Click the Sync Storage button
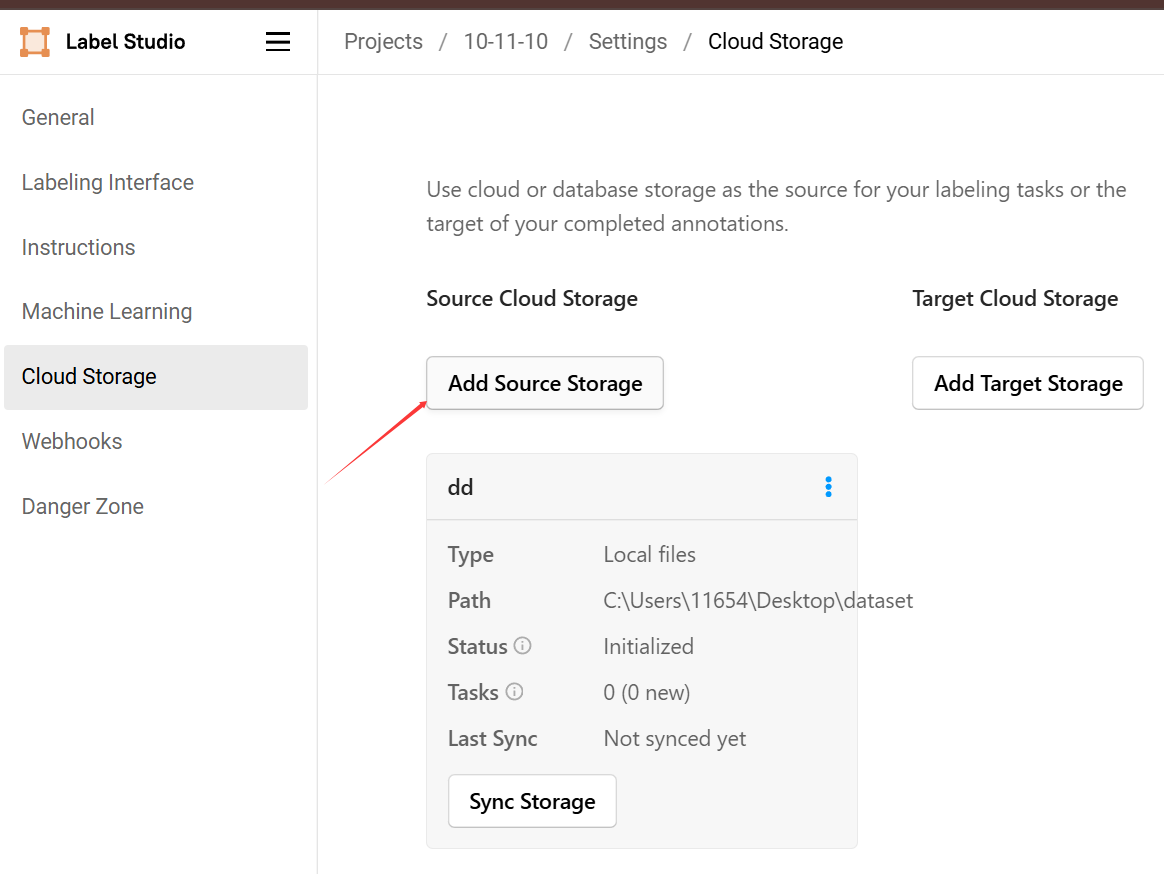This screenshot has height=874, width=1164. [x=532, y=801]
